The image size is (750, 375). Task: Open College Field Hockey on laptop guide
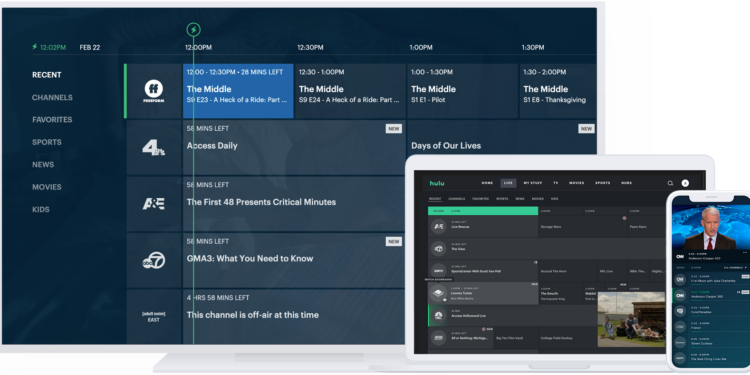[x=568, y=338]
